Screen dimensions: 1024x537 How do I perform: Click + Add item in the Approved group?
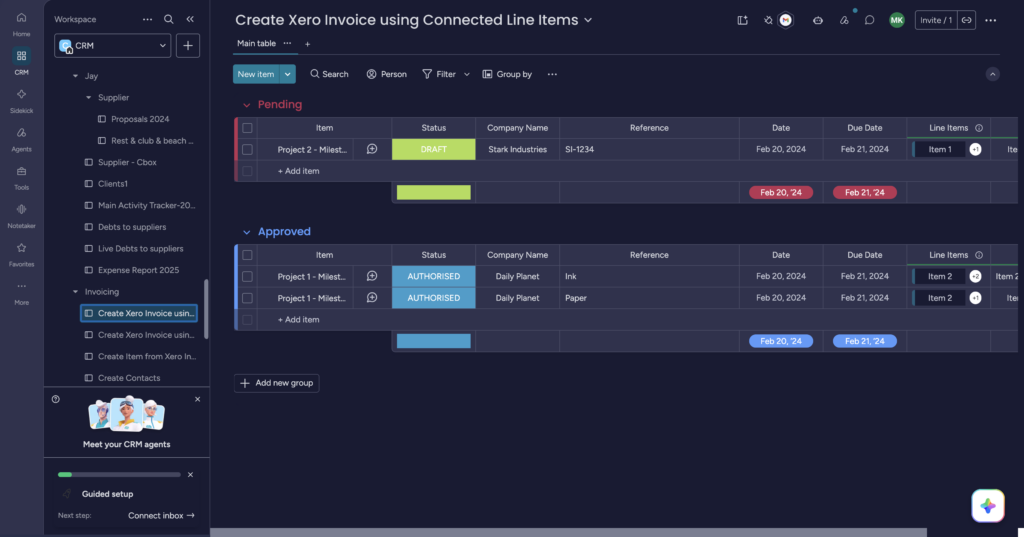pos(298,319)
